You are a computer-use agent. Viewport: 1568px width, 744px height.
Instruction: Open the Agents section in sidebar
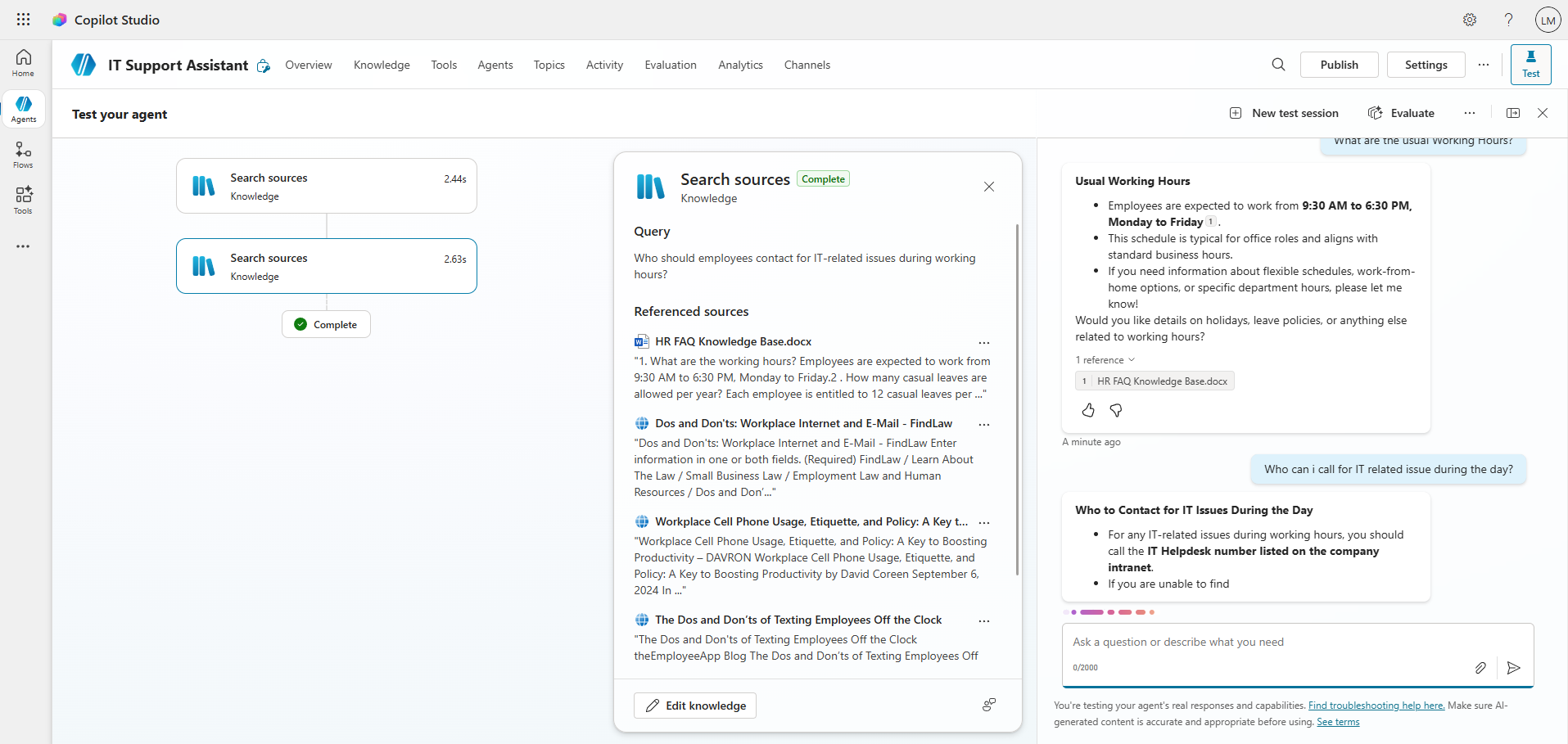pyautogui.click(x=23, y=107)
